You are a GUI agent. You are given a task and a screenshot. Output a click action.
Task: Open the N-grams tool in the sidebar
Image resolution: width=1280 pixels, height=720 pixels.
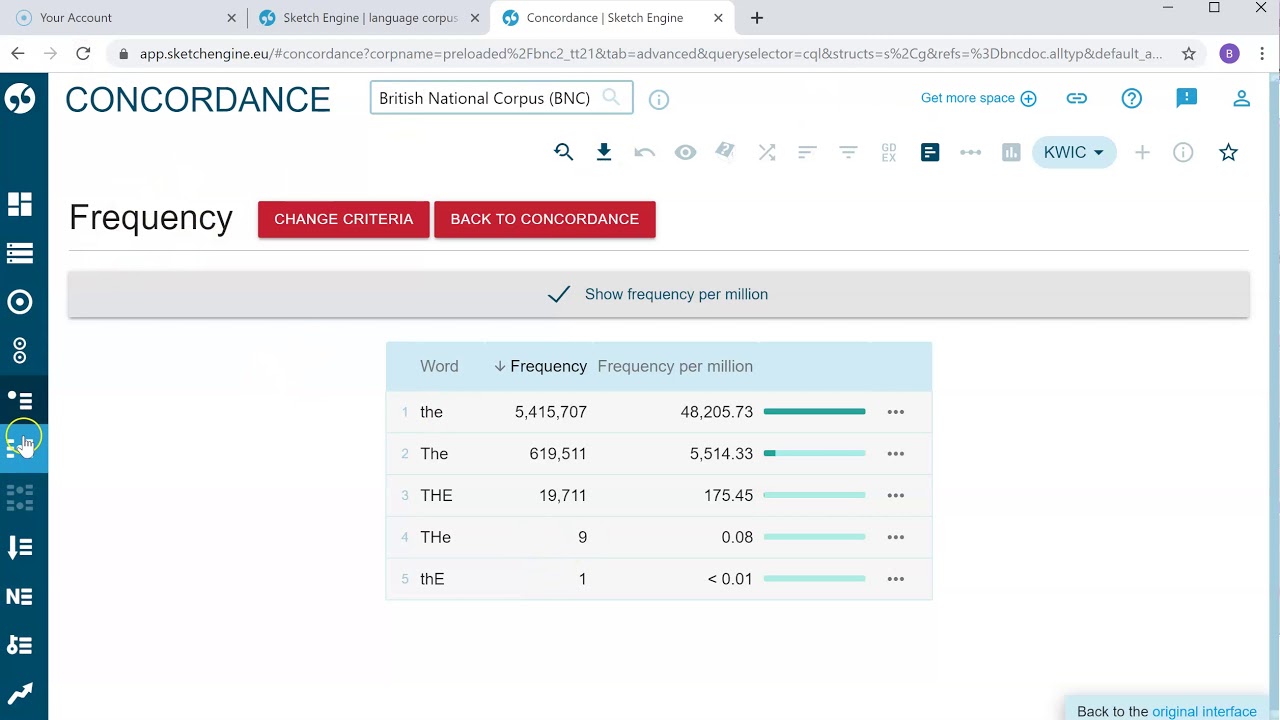[20, 596]
